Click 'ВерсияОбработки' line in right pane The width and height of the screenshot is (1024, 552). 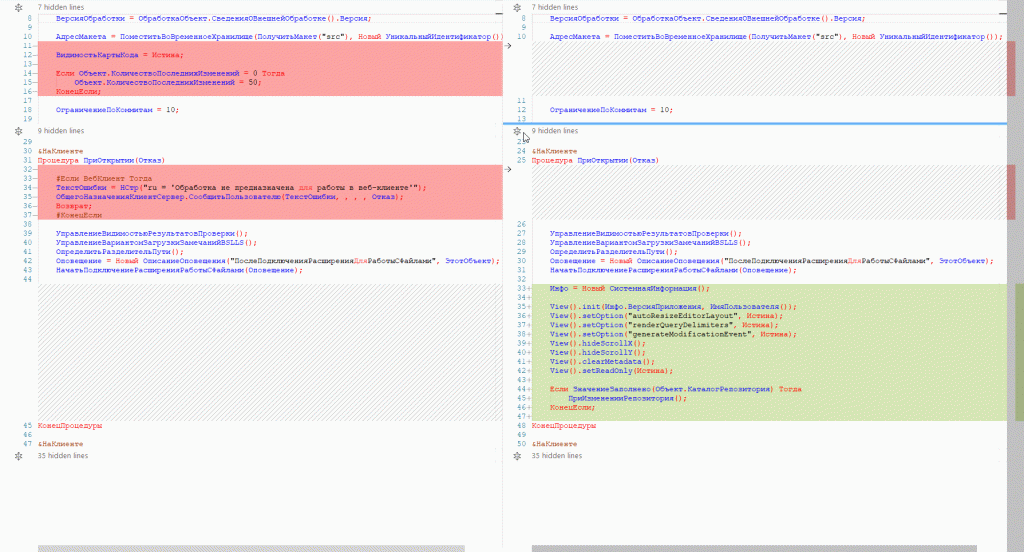(707, 18)
